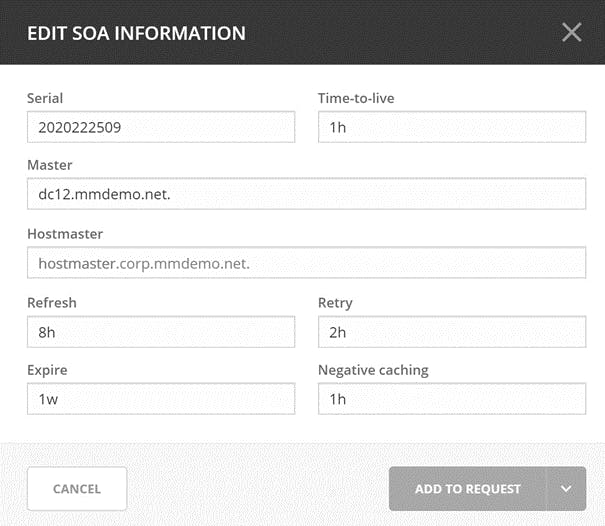The width and height of the screenshot is (605, 526).
Task: Click the Expire field showing 1w
Action: pyautogui.click(x=161, y=399)
